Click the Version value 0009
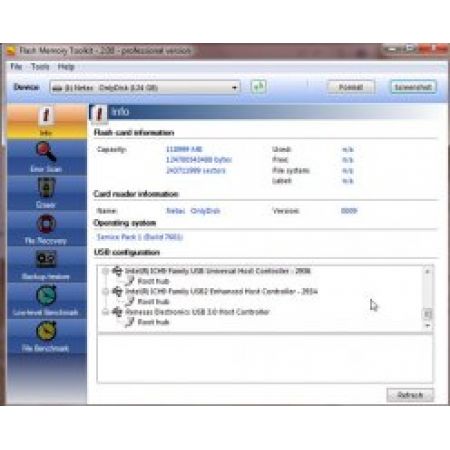 (x=349, y=211)
